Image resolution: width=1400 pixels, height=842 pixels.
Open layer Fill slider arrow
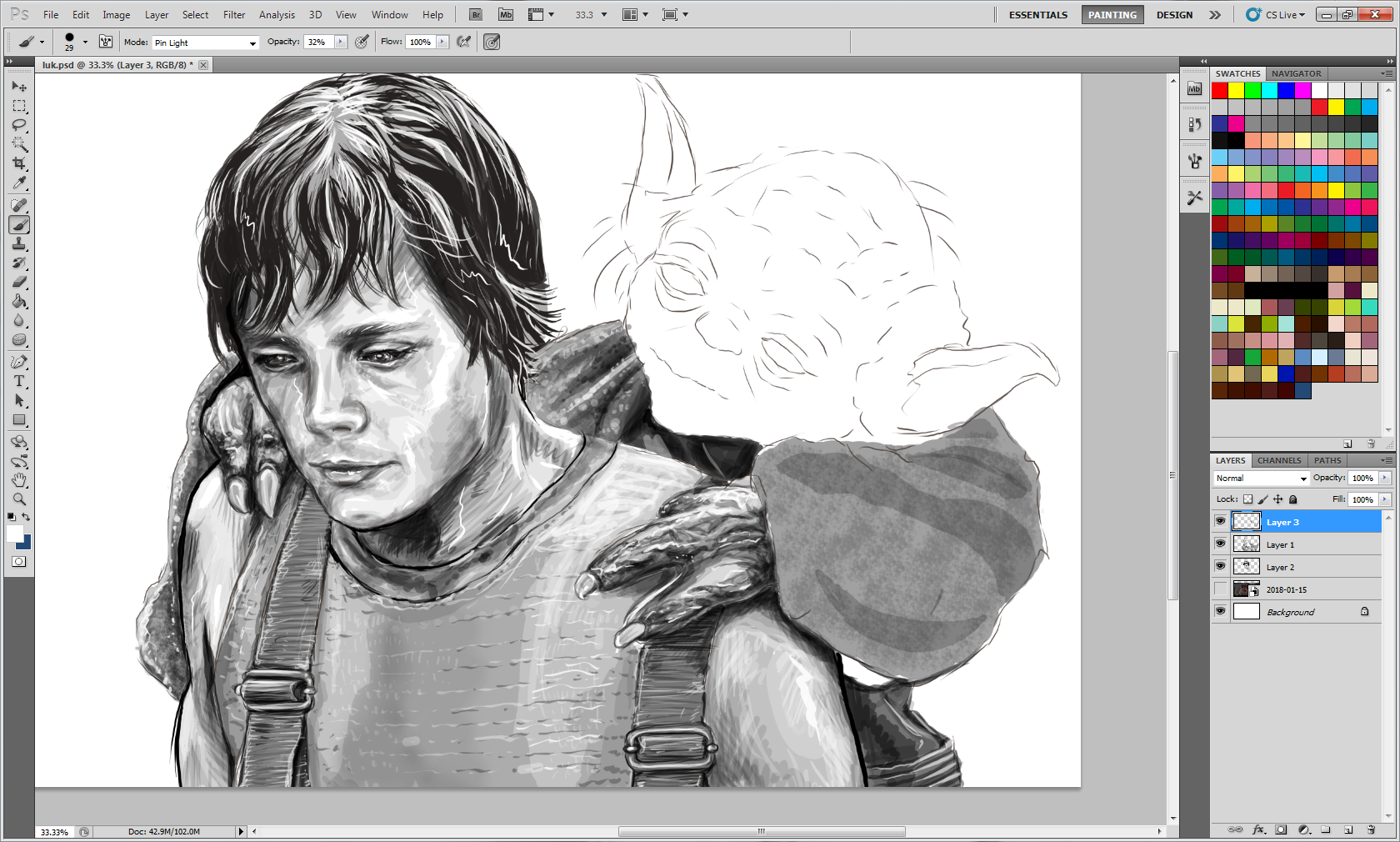(x=1385, y=499)
